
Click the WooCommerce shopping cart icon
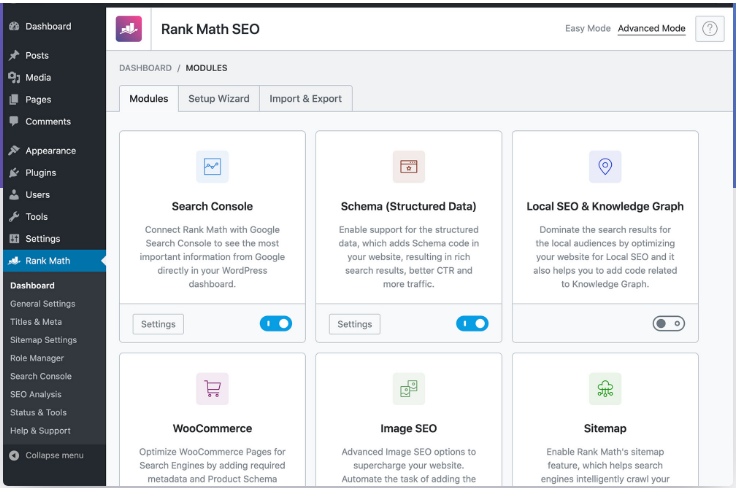coord(212,389)
